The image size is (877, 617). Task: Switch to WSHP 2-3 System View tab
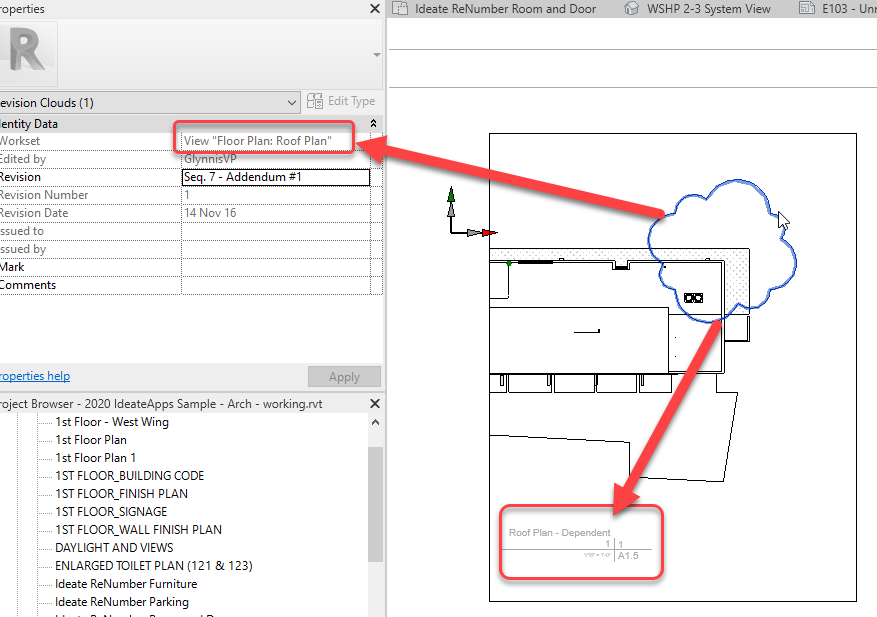[x=709, y=9]
